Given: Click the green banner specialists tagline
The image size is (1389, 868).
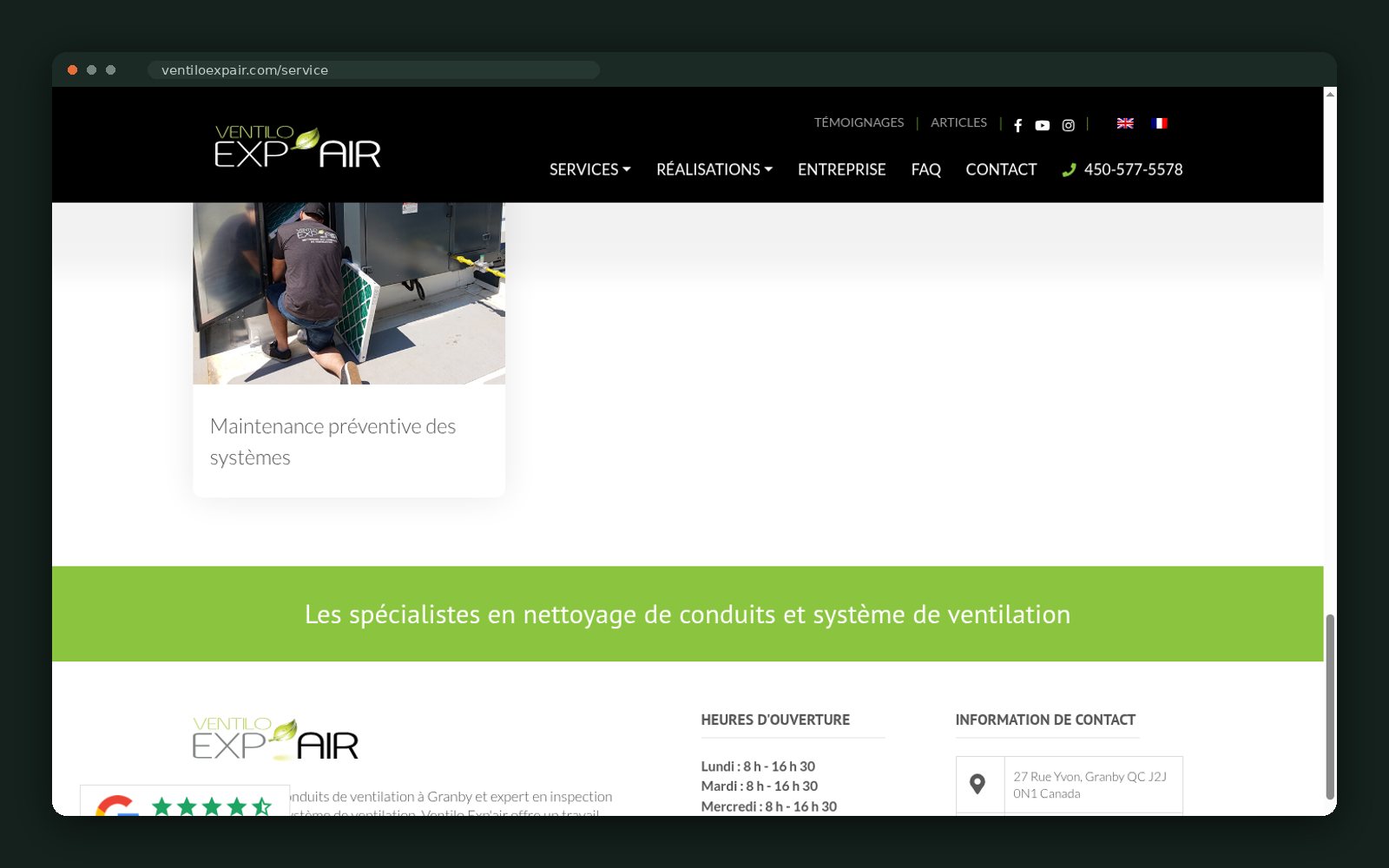Looking at the screenshot, I should [688, 615].
